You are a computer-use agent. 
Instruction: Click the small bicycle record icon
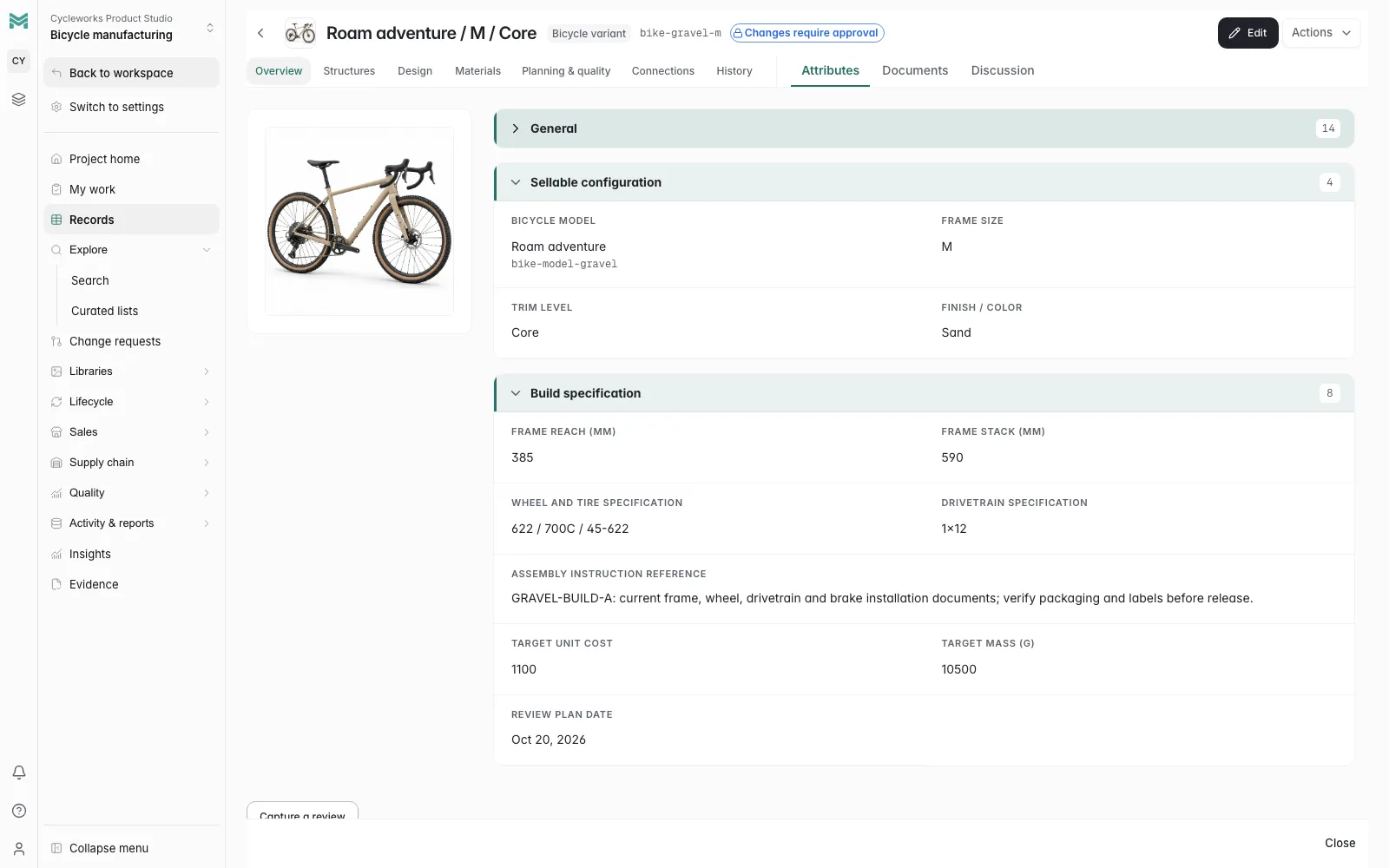point(300,33)
